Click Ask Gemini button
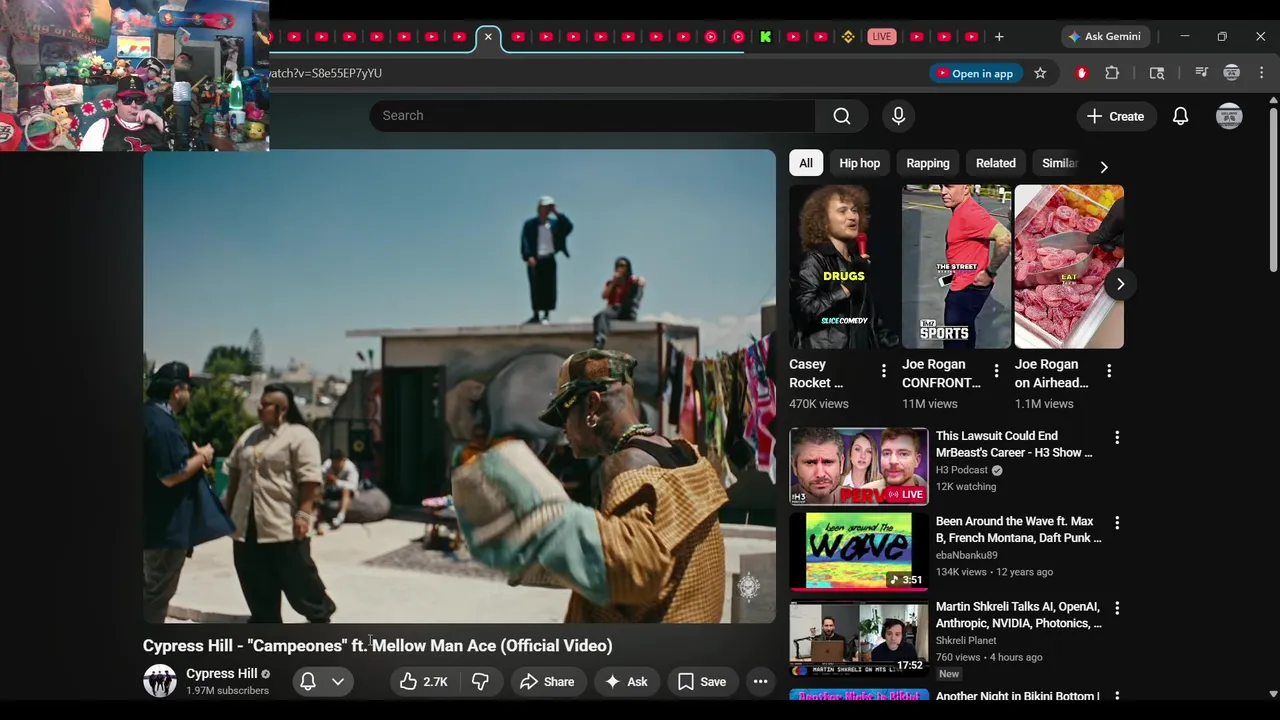 (x=1104, y=37)
